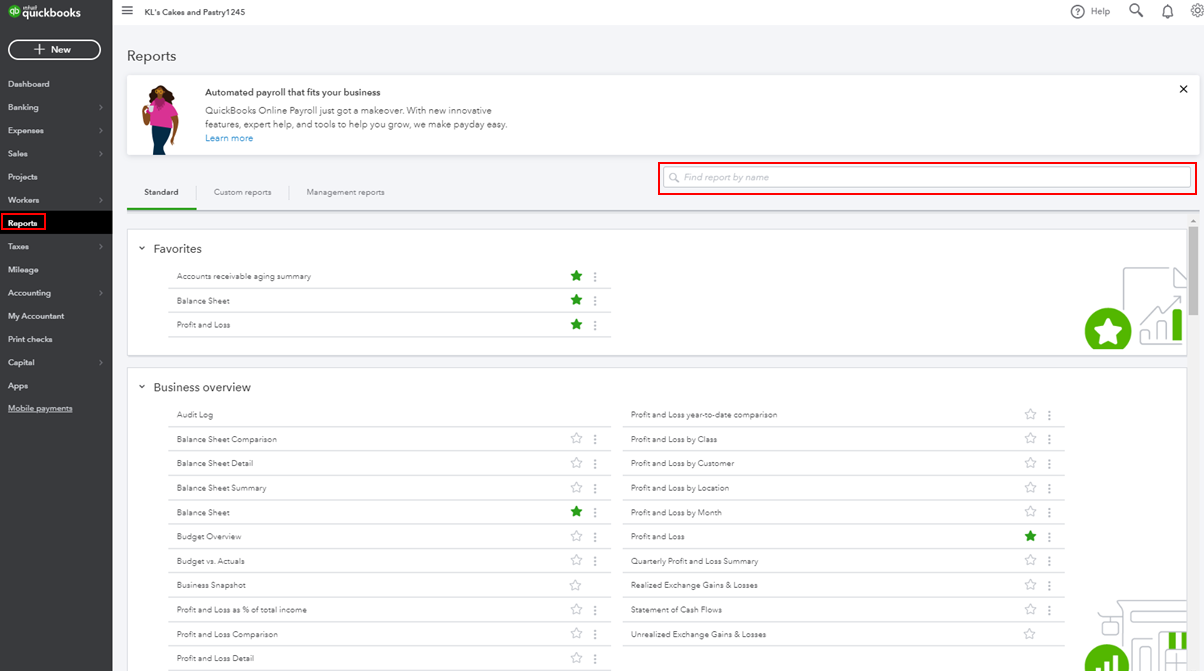Open Profit and Loss year-to-date comparison report

pyautogui.click(x=704, y=415)
